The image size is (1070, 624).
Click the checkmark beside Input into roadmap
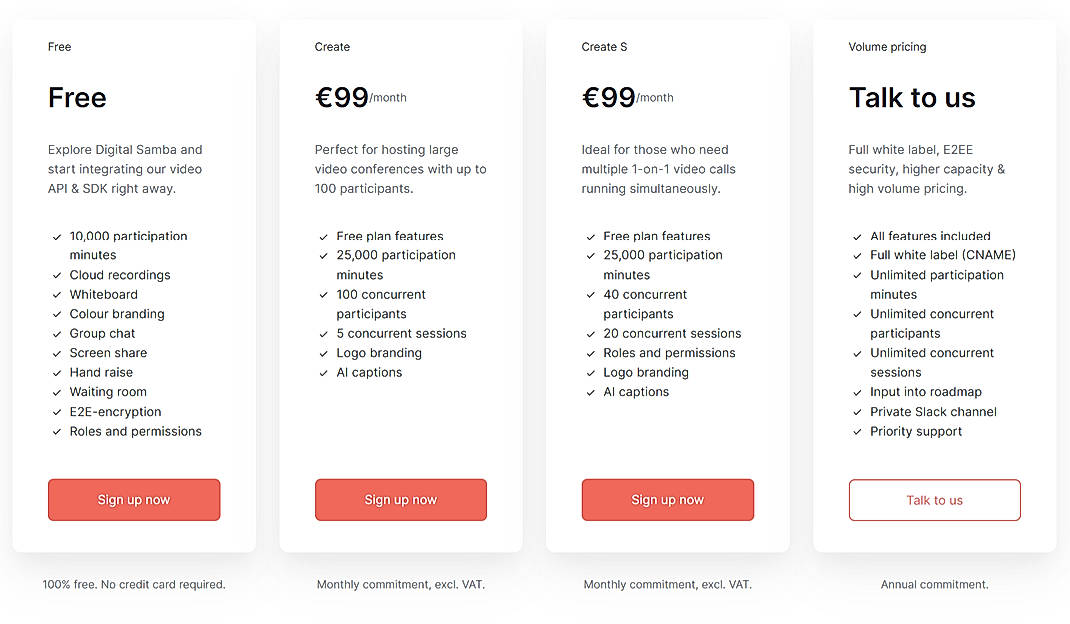click(857, 392)
